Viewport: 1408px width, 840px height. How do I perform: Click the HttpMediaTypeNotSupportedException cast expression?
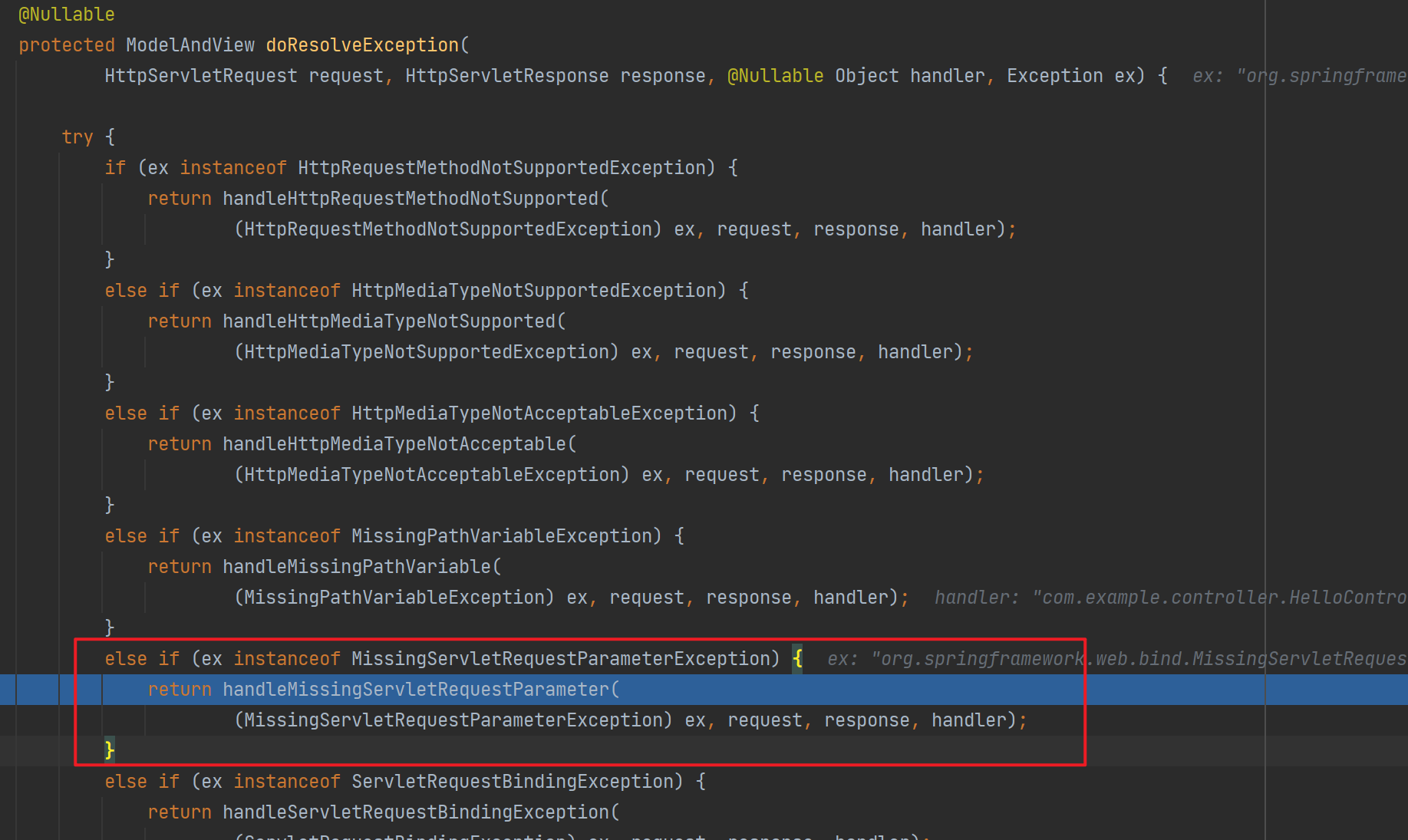(426, 352)
